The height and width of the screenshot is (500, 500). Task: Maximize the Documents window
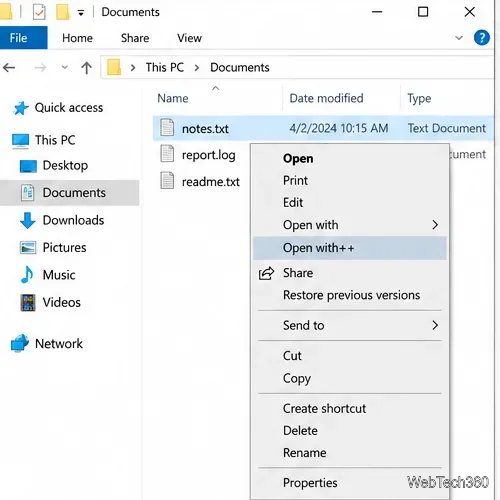point(423,12)
